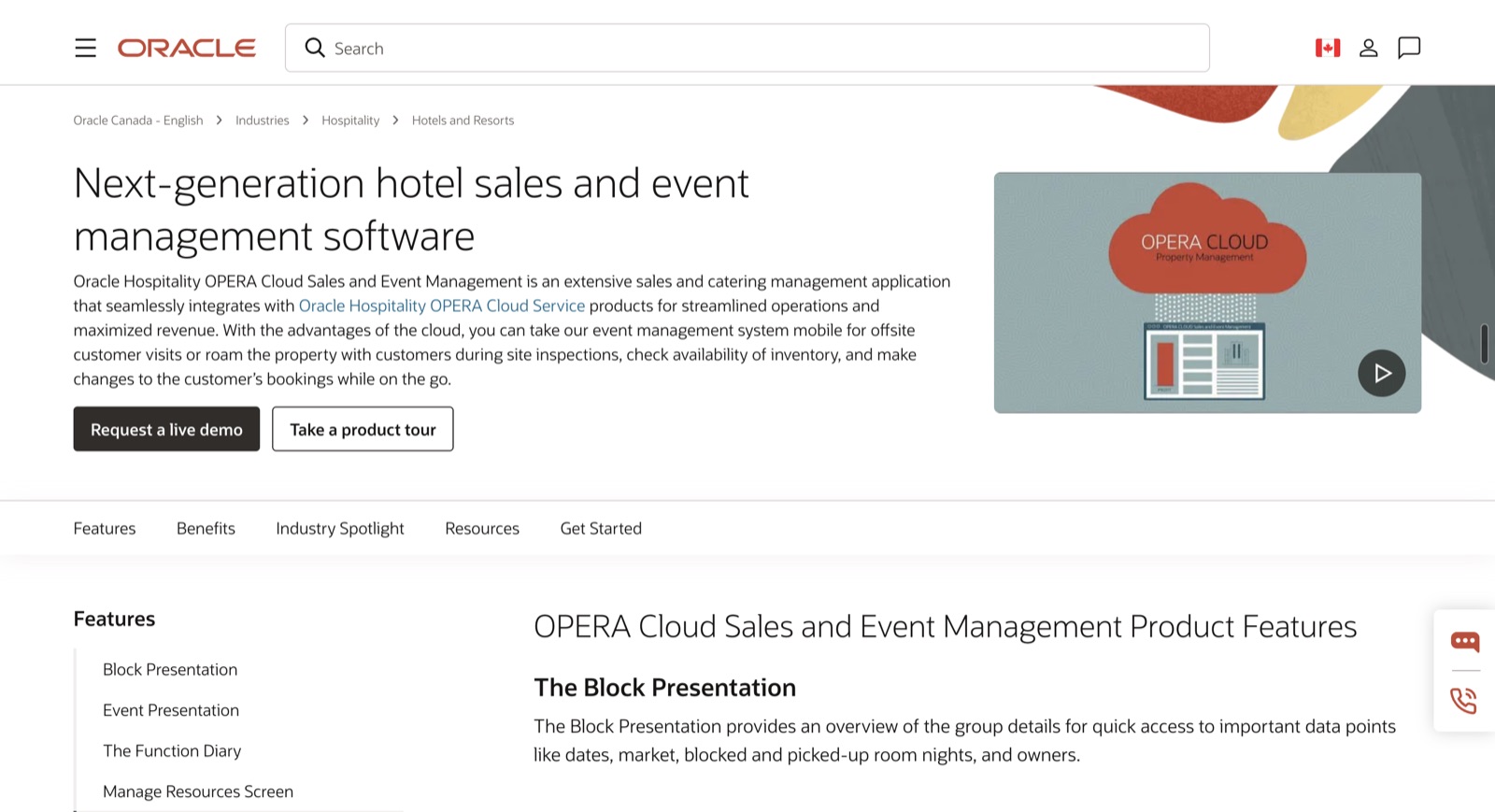Follow Oracle Hospitality OPERA Cloud Service link
1495x812 pixels.
pyautogui.click(x=442, y=306)
